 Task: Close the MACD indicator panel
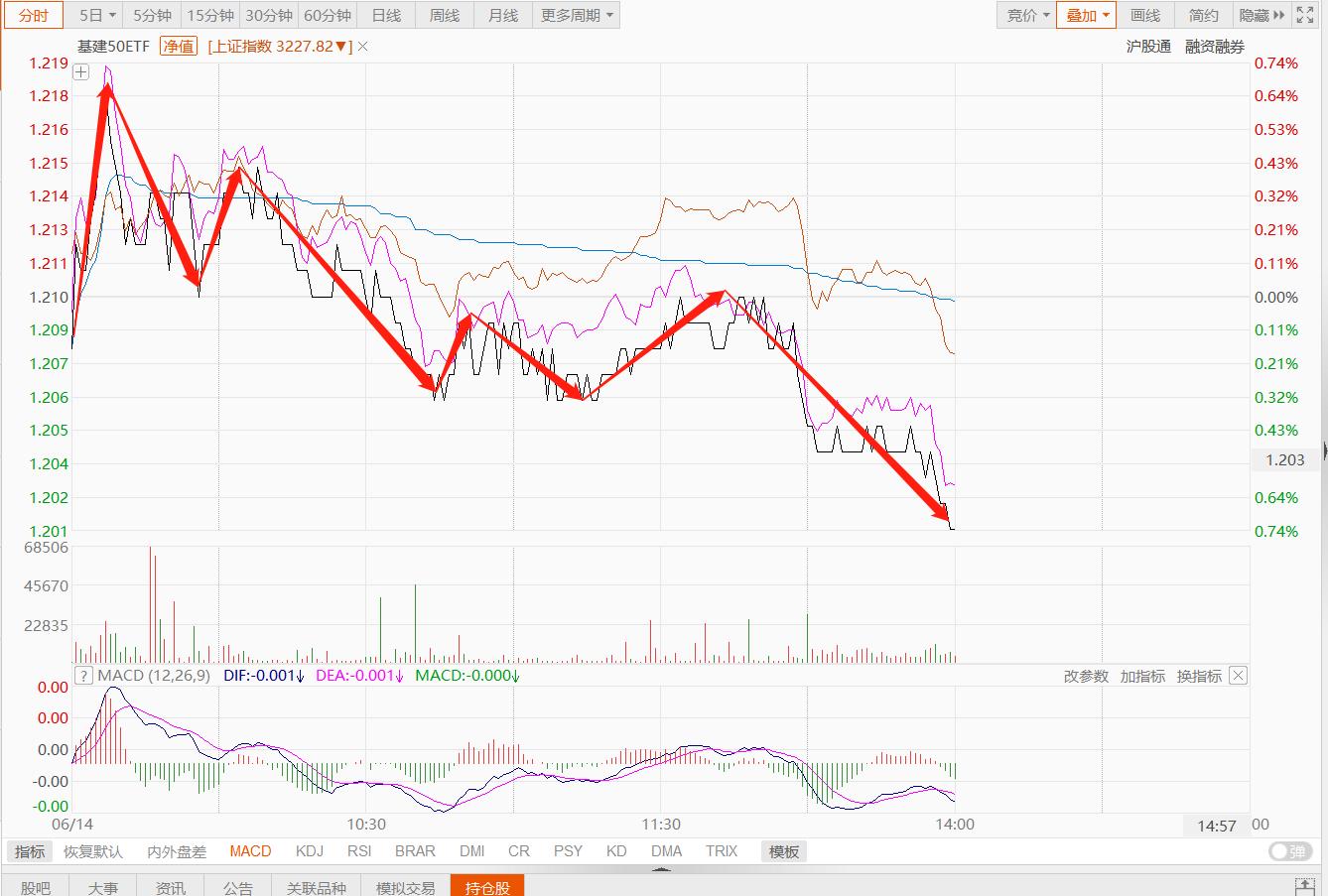[1238, 676]
